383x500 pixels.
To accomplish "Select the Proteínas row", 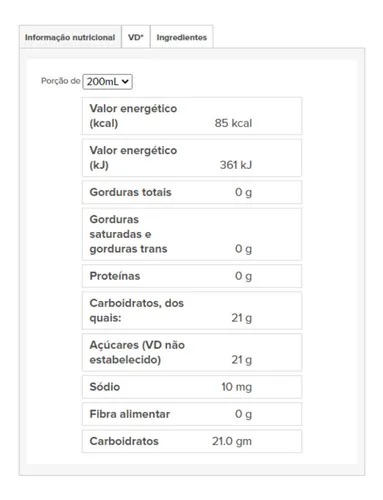I will click(192, 276).
